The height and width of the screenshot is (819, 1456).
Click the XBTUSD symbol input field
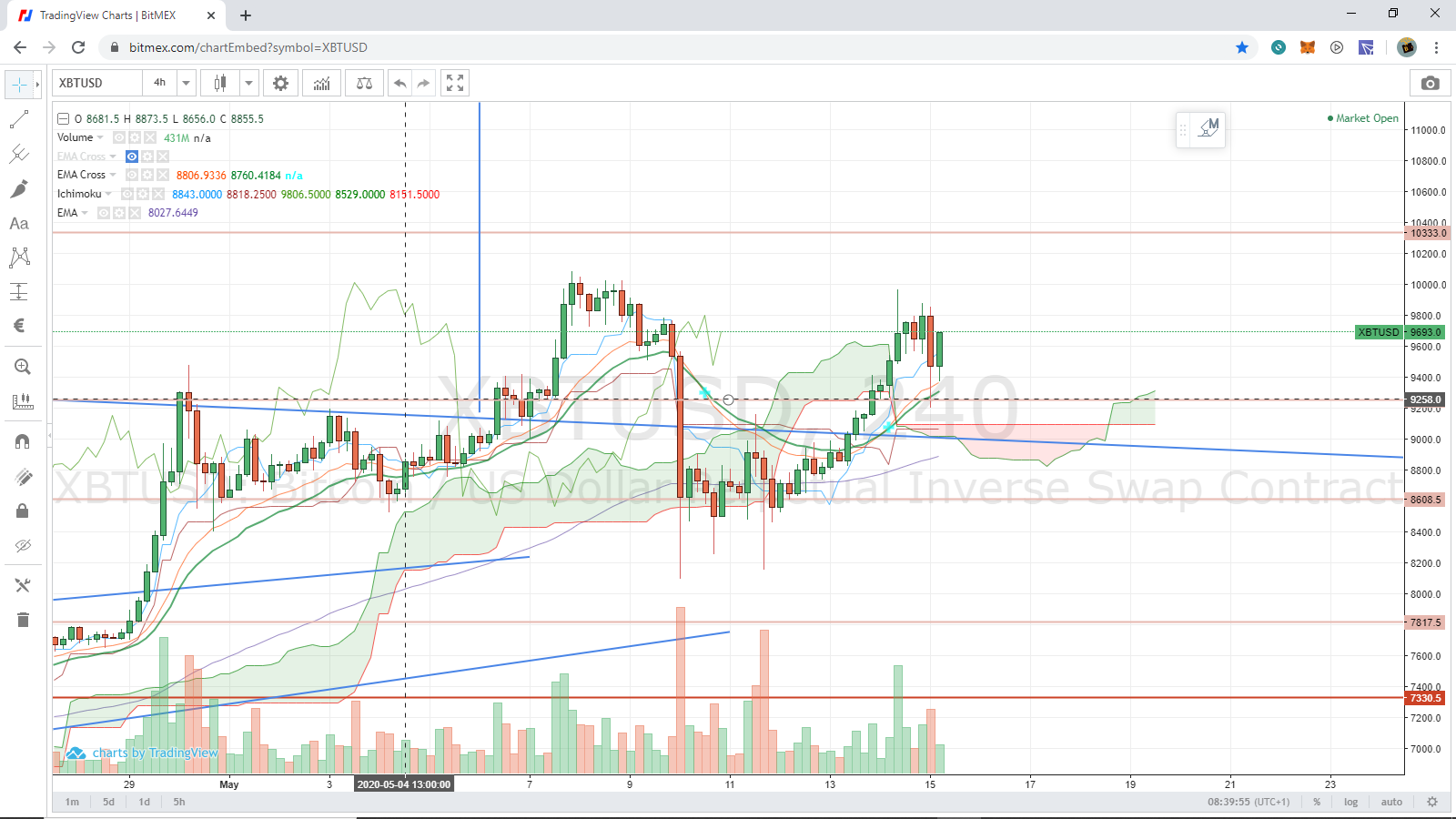97,83
